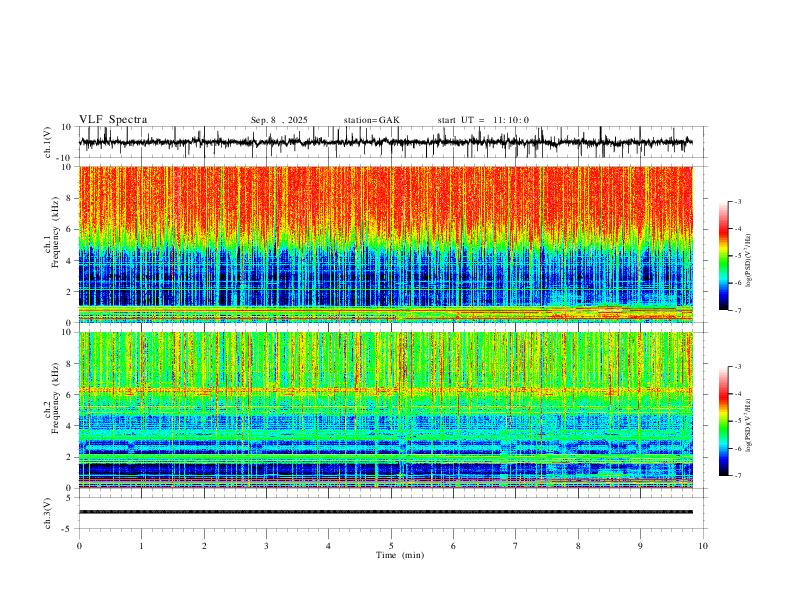Click inside the ch.1 spectrogram panel
Viewport: 792px width, 612px height.
click(x=385, y=244)
